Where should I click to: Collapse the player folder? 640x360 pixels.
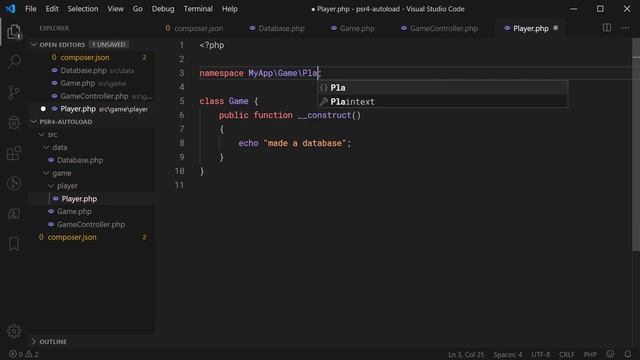point(51,186)
